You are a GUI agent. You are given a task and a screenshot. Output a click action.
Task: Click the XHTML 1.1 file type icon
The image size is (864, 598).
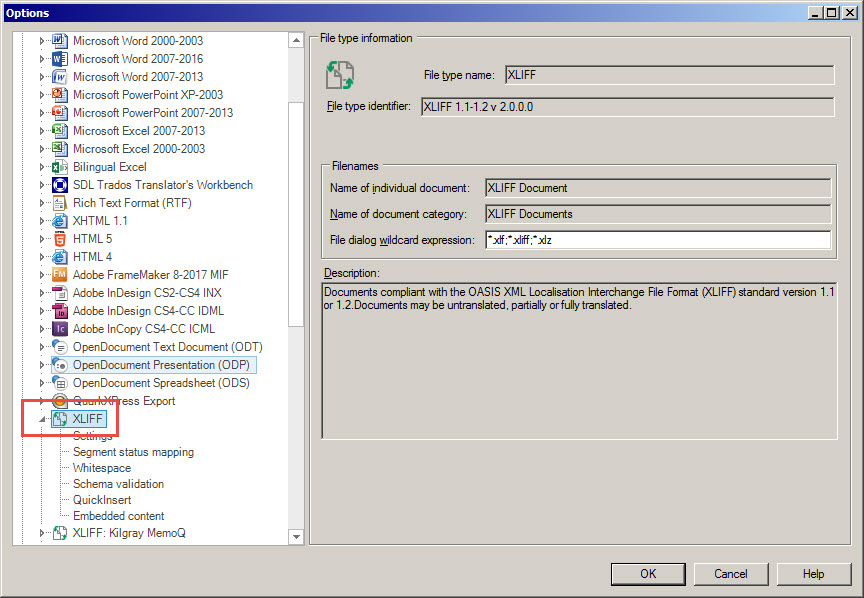coord(60,221)
